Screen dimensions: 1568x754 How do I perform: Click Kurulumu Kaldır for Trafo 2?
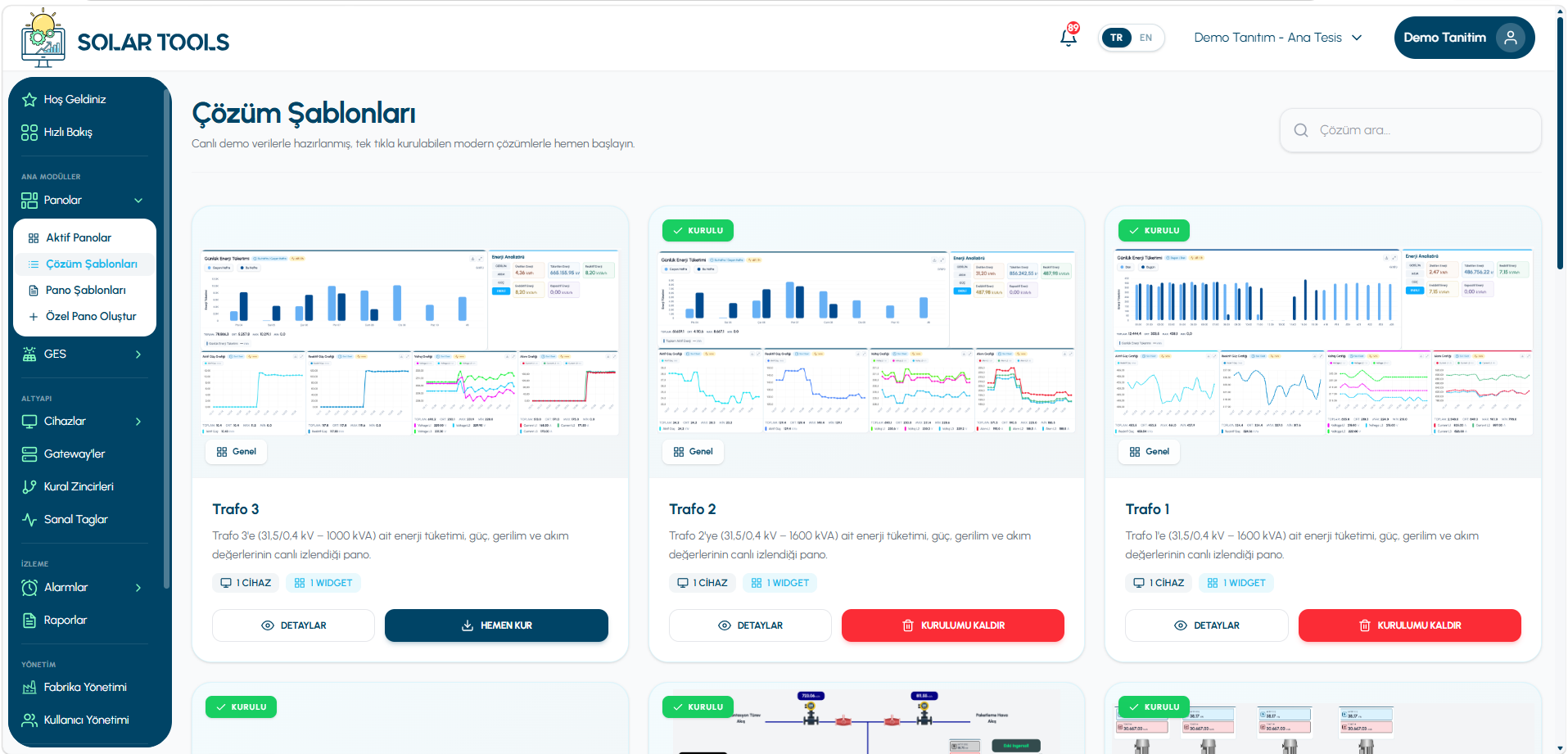point(953,625)
